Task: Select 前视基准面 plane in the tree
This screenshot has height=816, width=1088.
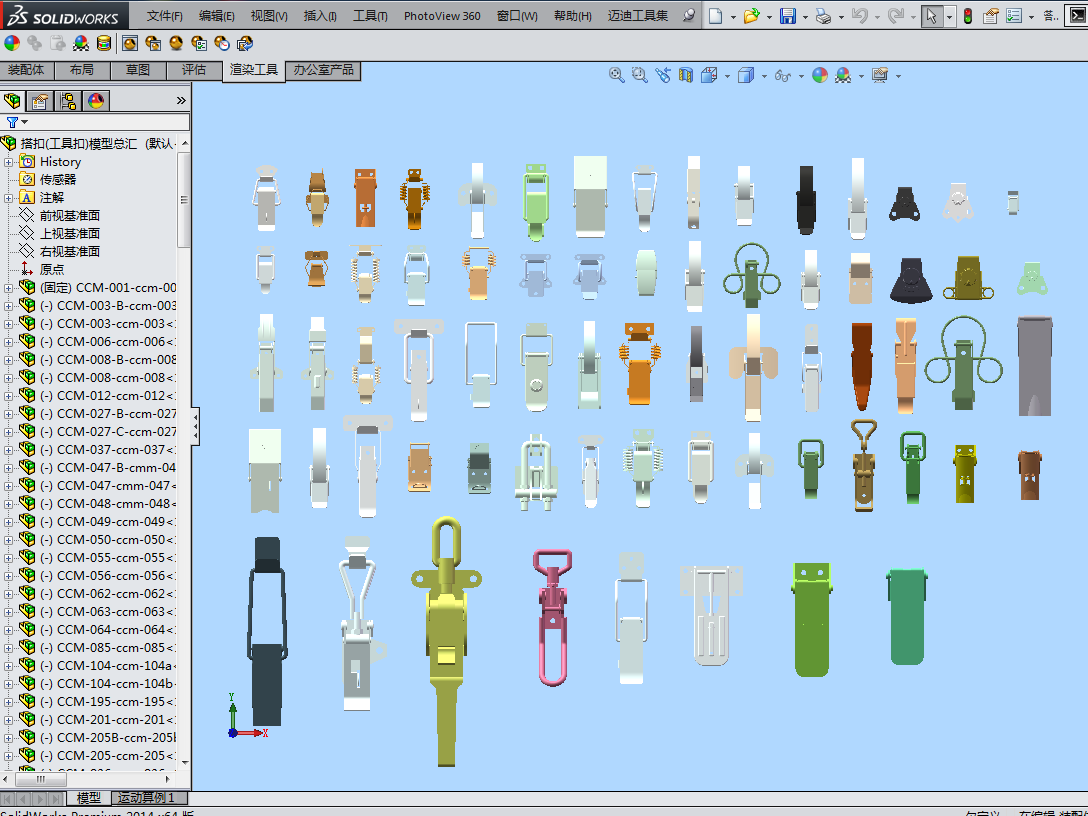Action: (69, 216)
